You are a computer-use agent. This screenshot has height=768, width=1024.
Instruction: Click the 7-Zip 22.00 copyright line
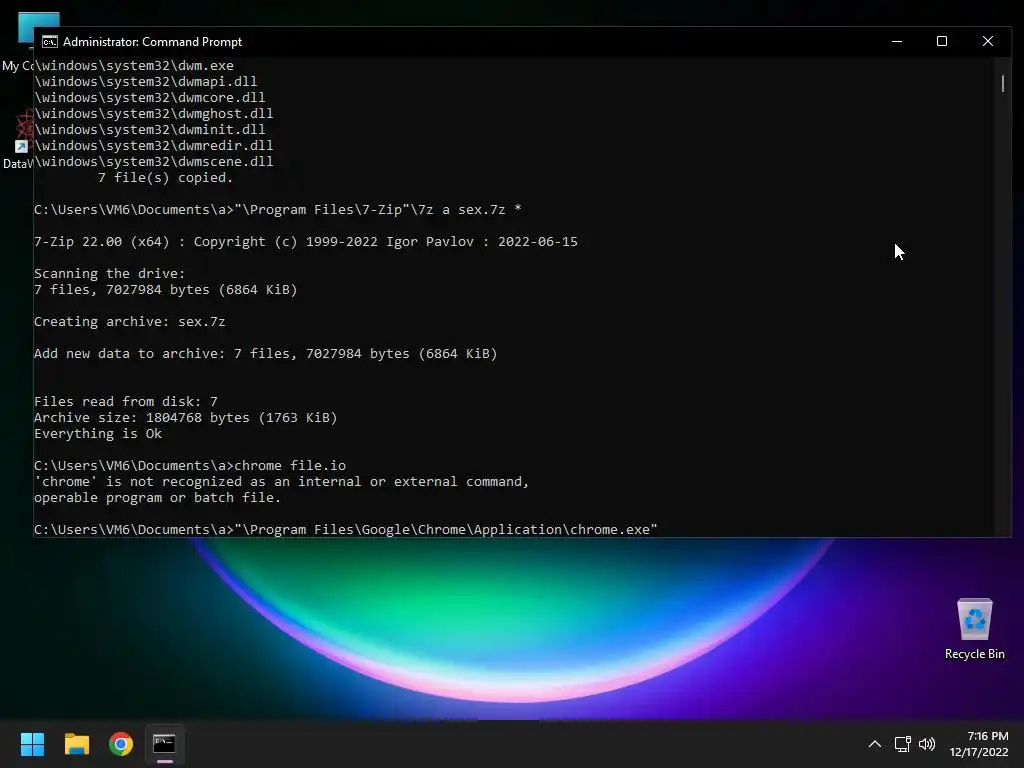point(306,242)
